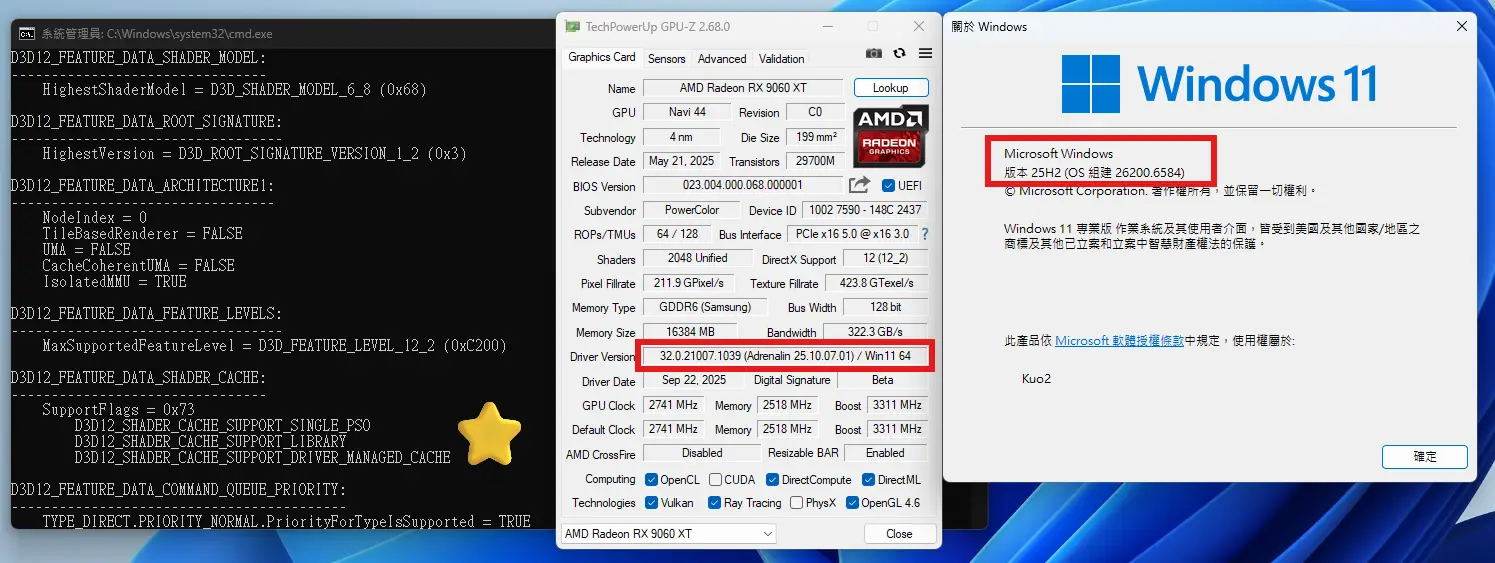Click the Bandwidth field 322.3 GB/s
Screen dimensions: 1495x563
click(876, 332)
